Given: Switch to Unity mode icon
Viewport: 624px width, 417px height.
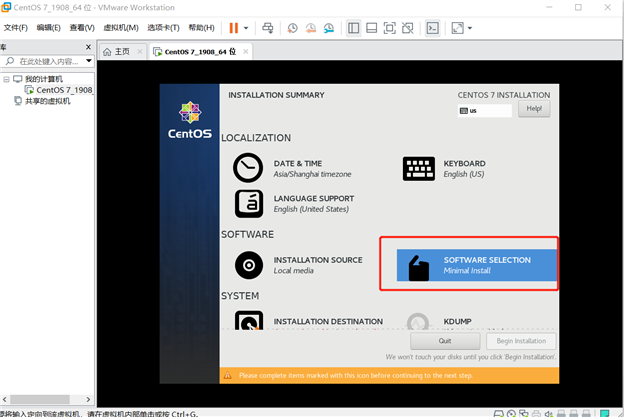Looking at the screenshot, I should 408,28.
